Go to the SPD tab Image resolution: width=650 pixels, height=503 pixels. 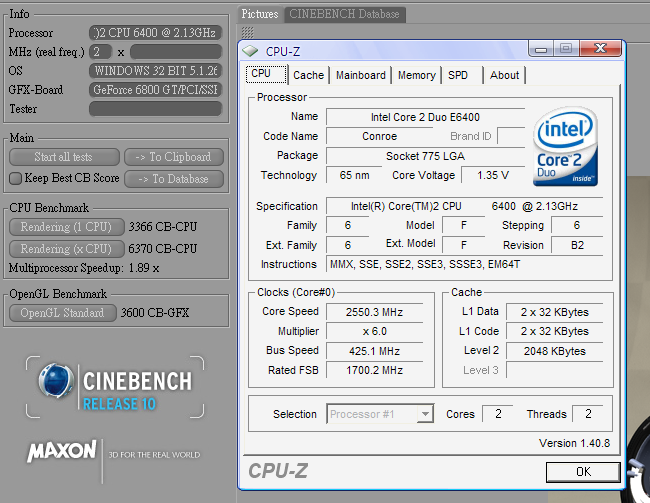click(x=458, y=75)
